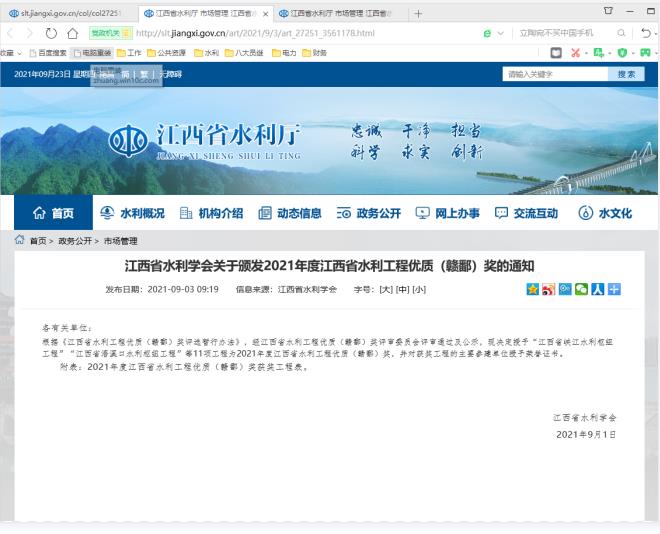Share to Renren icon

click(598, 289)
